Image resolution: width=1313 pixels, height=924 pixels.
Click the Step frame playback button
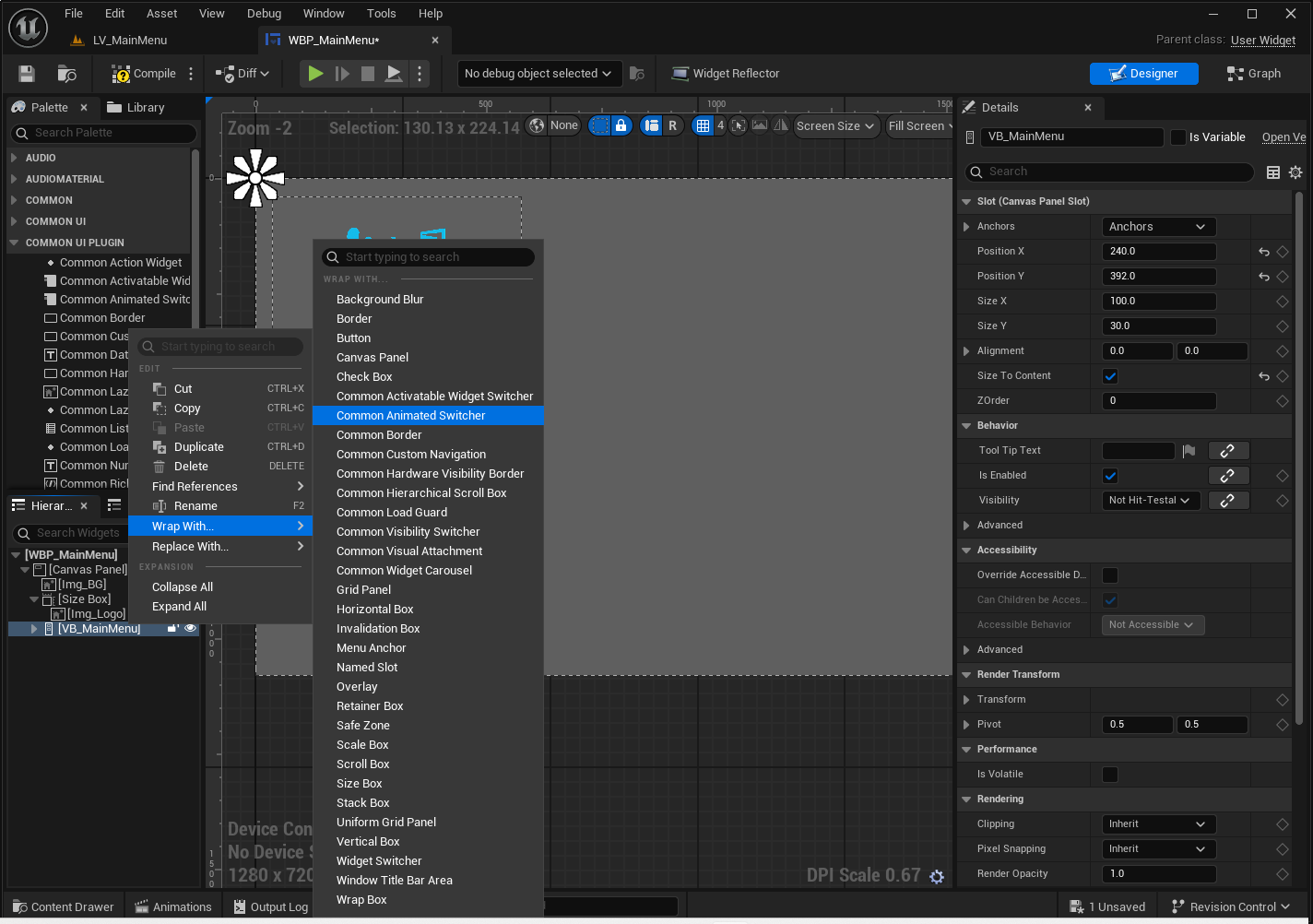tap(342, 74)
